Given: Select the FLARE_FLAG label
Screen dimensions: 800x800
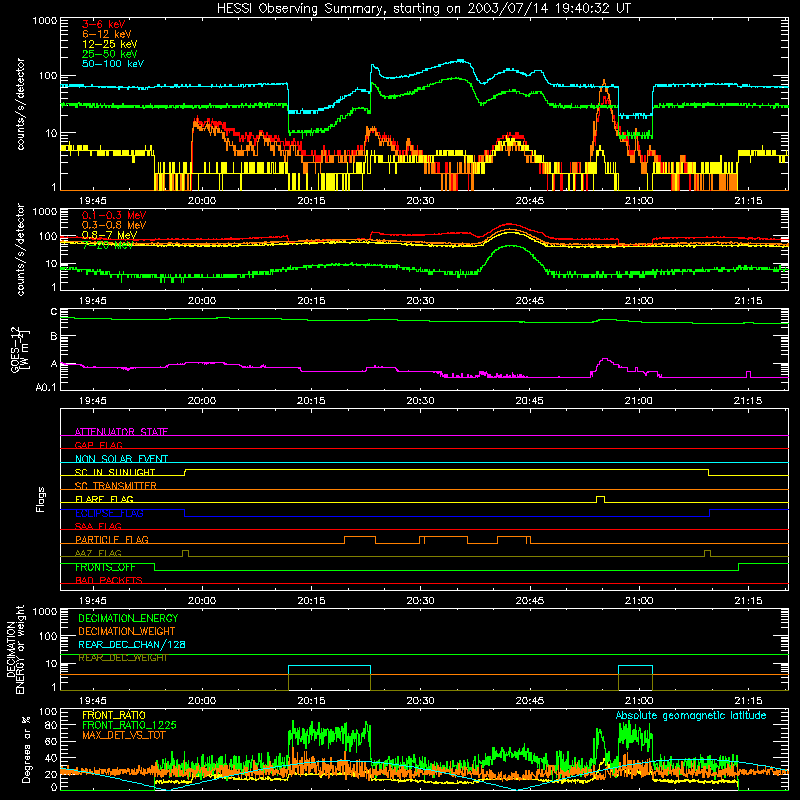Looking at the screenshot, I should coord(104,499).
